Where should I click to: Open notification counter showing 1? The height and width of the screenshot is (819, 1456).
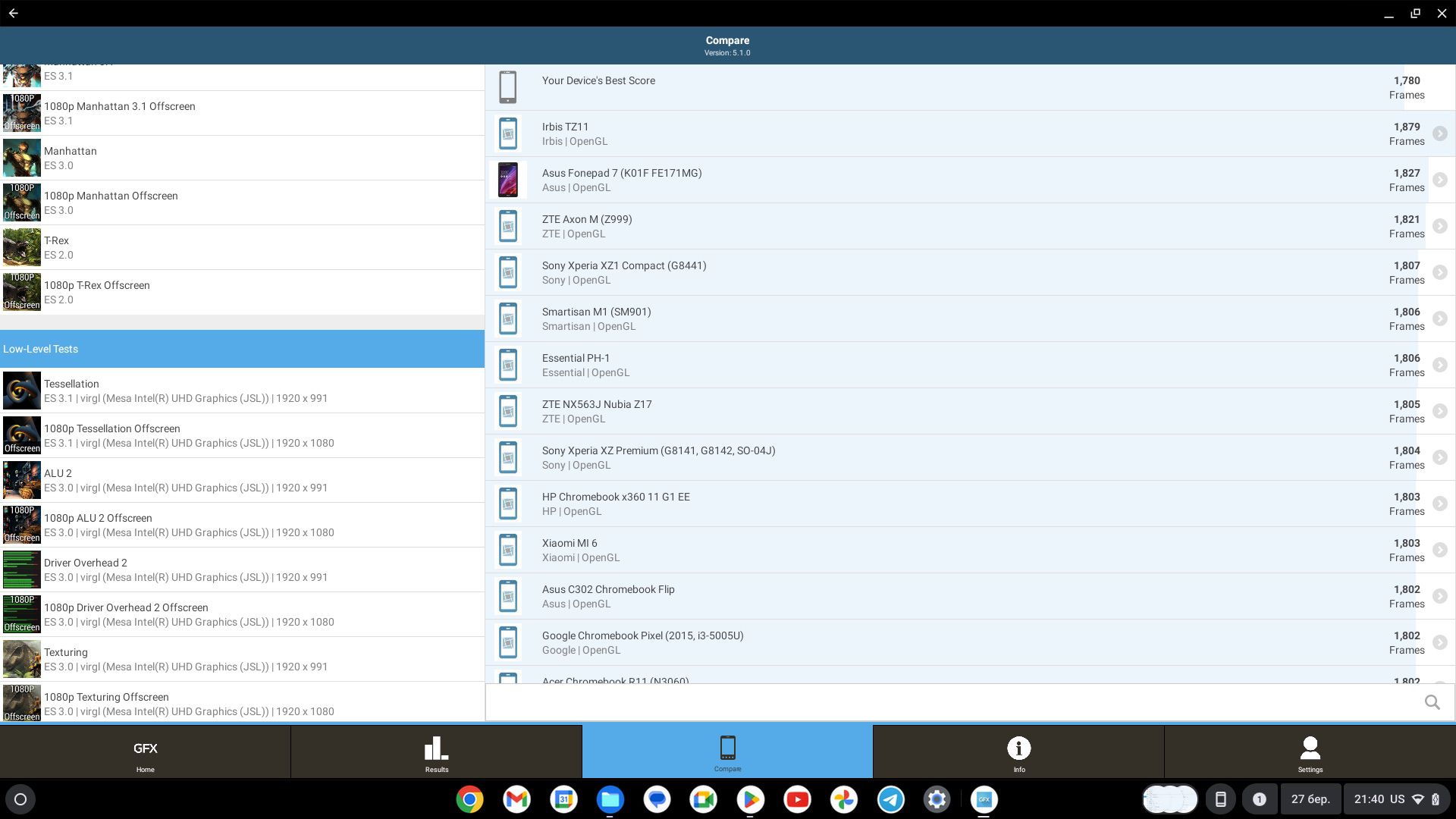1259,799
